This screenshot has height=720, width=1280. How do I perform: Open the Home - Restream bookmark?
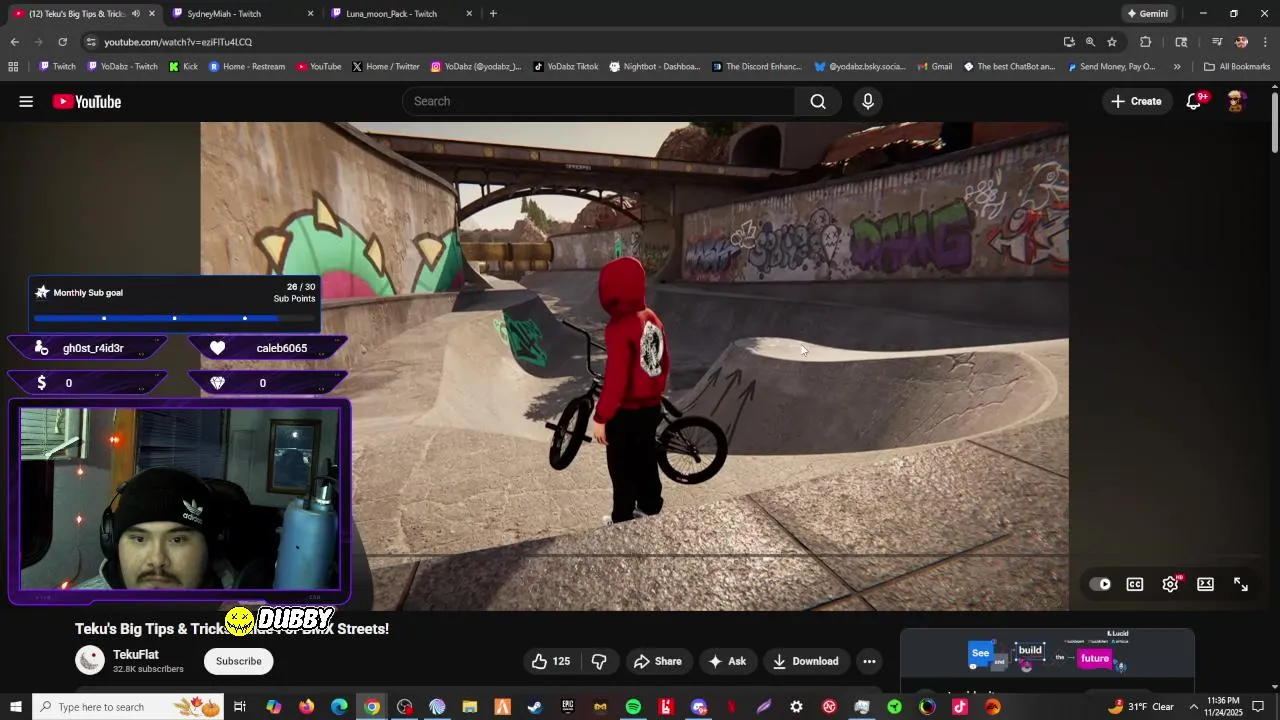point(247,67)
